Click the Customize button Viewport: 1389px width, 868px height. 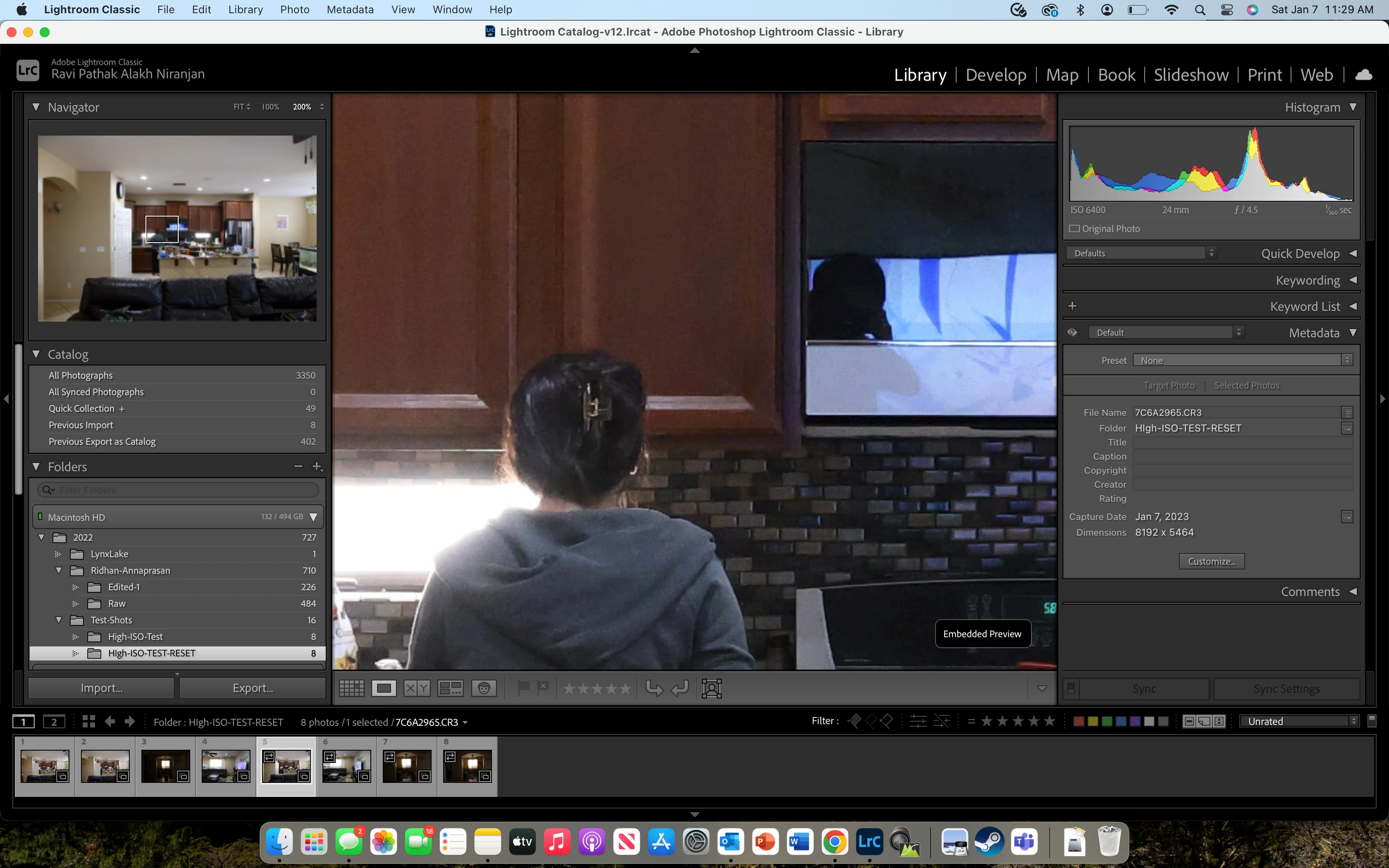[1211, 561]
